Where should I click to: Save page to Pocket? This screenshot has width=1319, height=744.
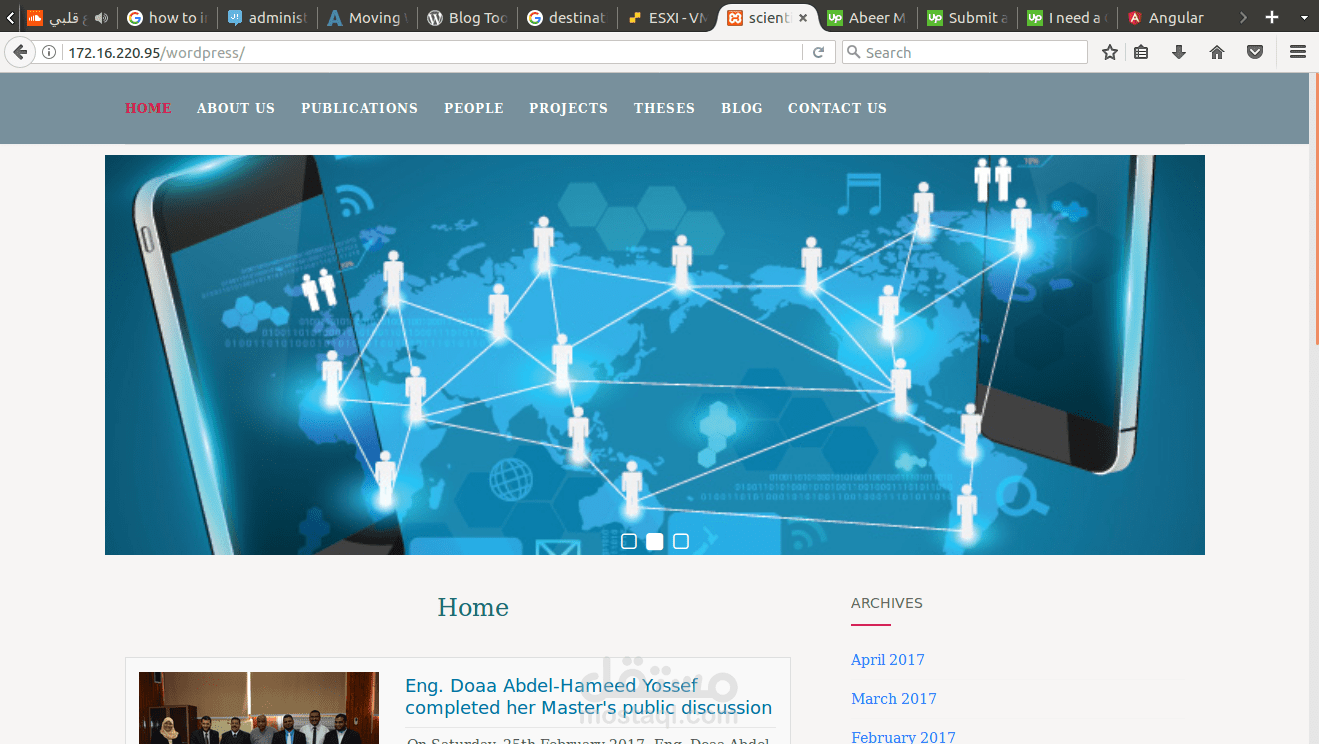1254,51
